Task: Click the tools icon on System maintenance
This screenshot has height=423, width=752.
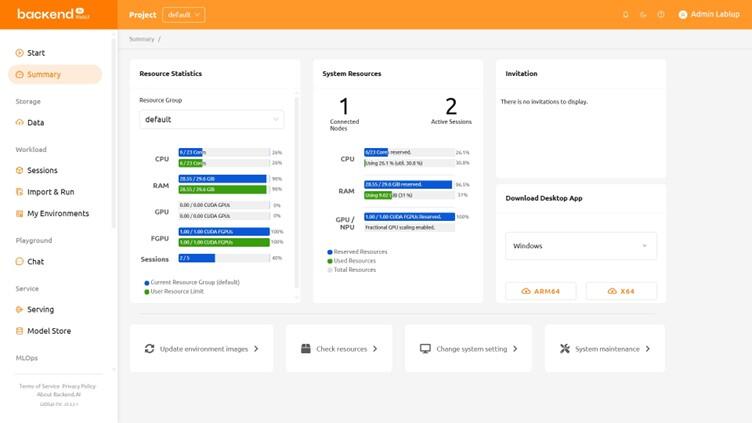Action: 565,349
